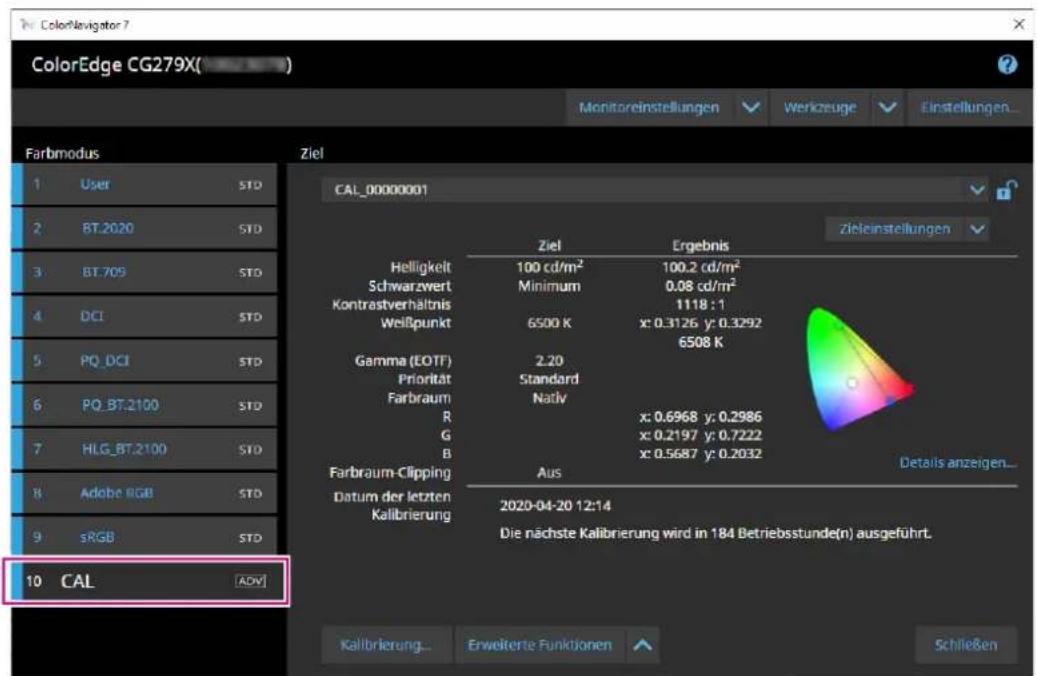Select color mode 3 BT.709
The height and width of the screenshot is (676, 1037).
tap(144, 272)
